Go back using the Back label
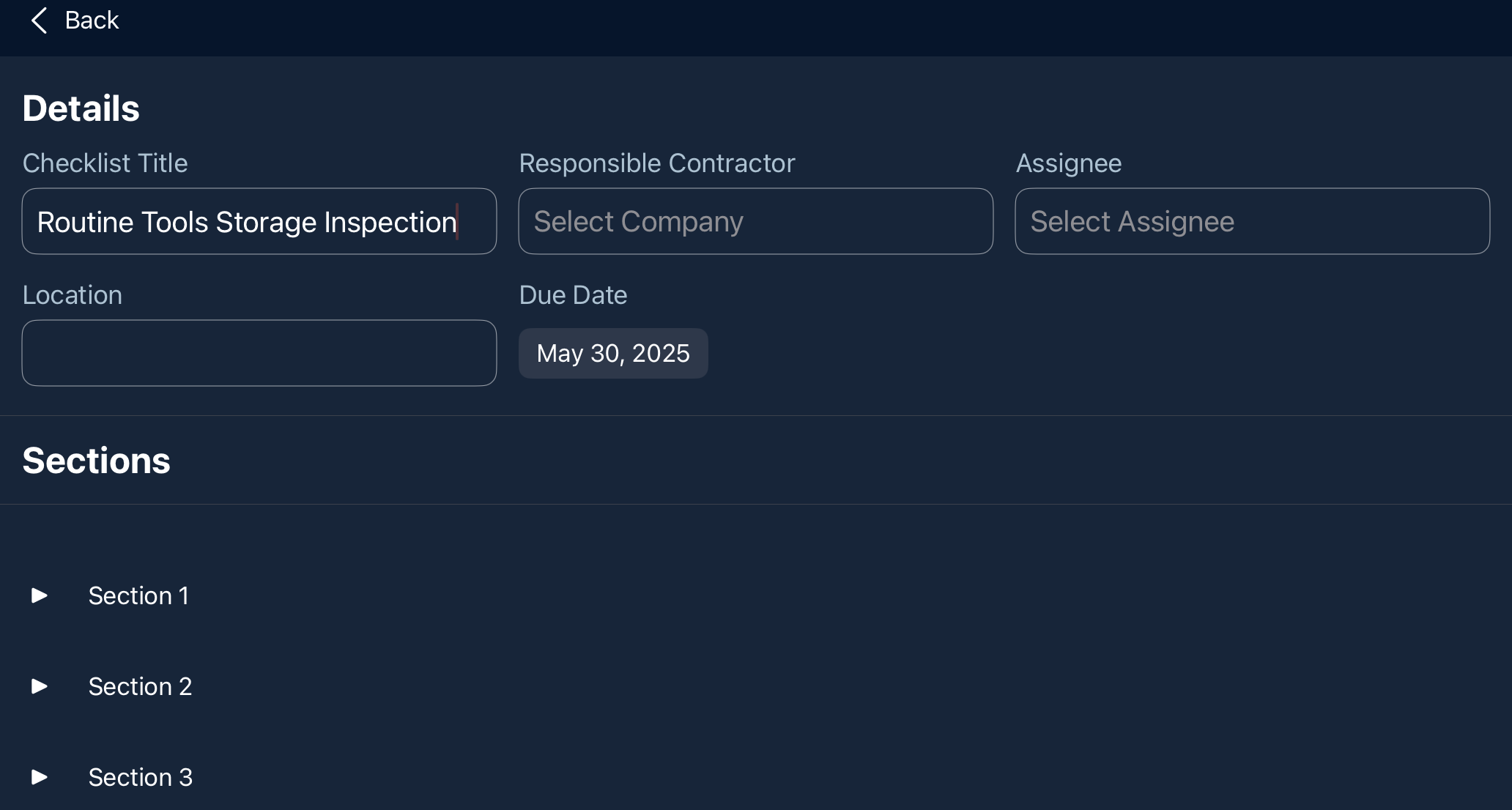 92,21
